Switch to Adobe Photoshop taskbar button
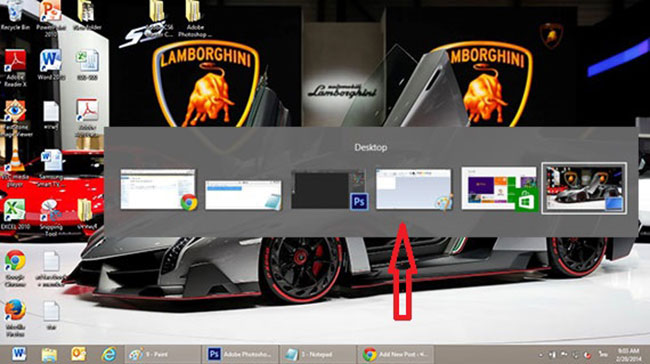The width and height of the screenshot is (650, 364). coord(240,354)
